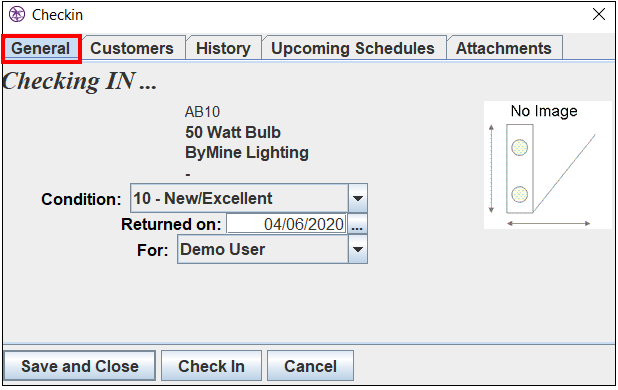Open the History tab
Image resolution: width=618 pixels, height=390 pixels.
click(x=223, y=48)
